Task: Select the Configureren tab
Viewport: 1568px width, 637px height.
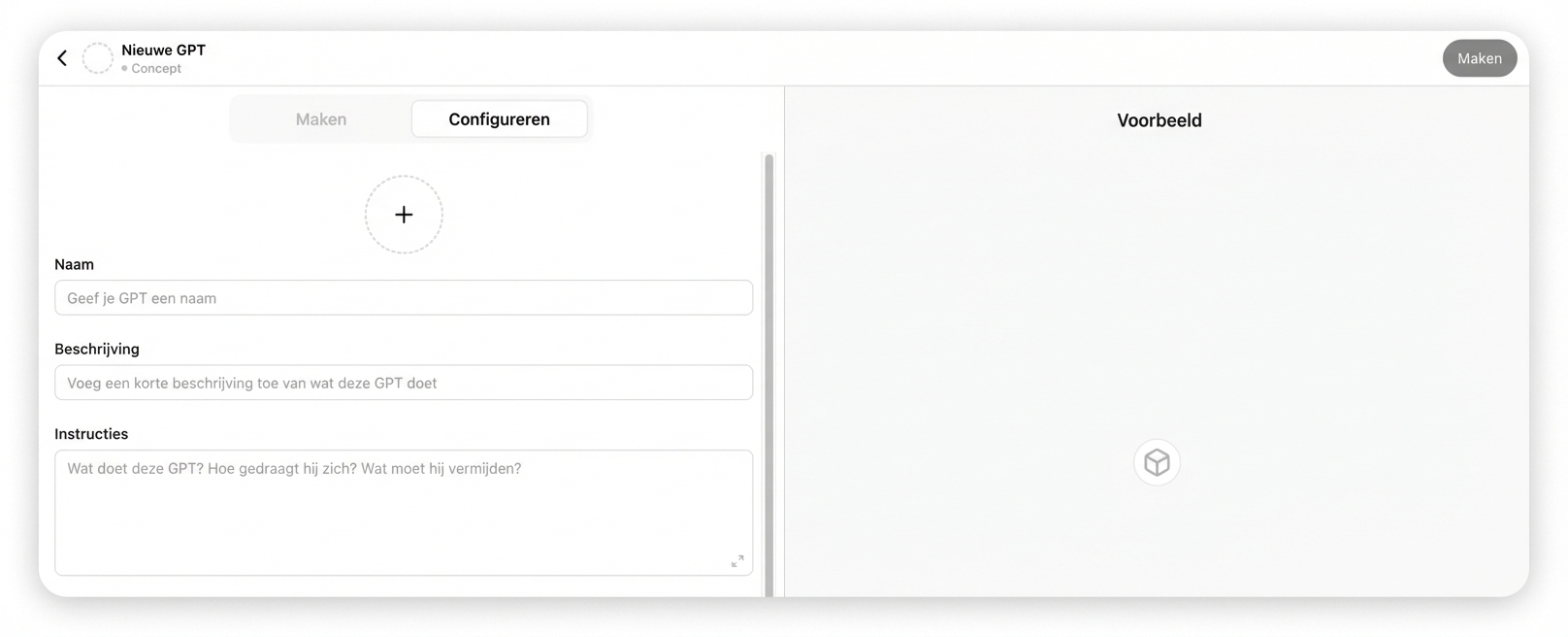Action: pyautogui.click(x=499, y=119)
